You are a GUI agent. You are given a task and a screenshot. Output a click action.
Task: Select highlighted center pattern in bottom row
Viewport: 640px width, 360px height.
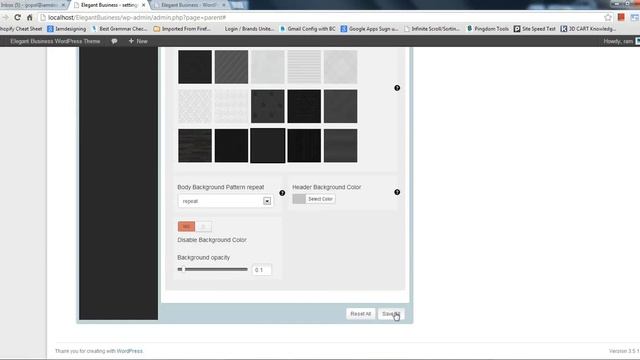[268, 146]
